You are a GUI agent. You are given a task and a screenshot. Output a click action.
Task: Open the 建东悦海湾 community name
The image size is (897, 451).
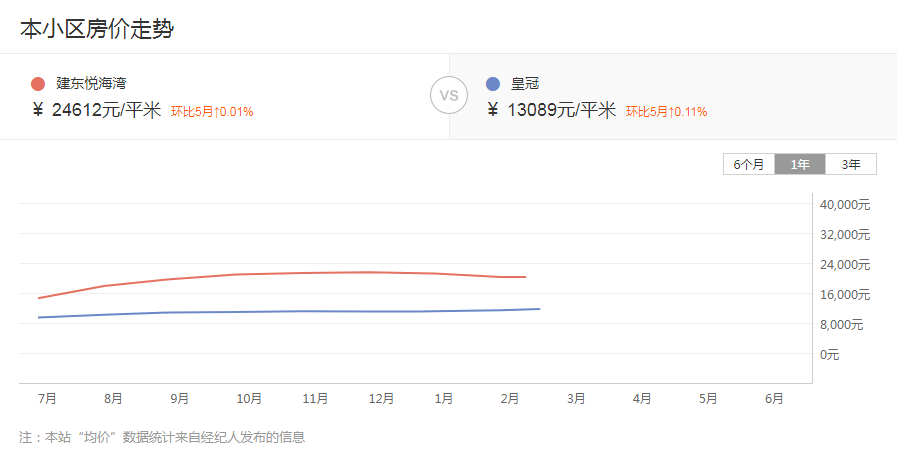91,84
